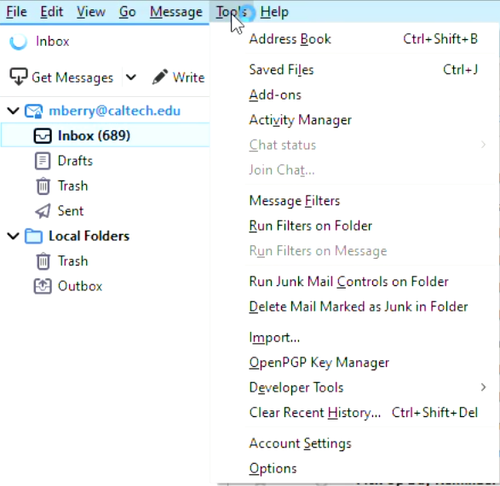500x486 pixels.
Task: Click the loading spinner on Inbox tab
Action: 18,42
